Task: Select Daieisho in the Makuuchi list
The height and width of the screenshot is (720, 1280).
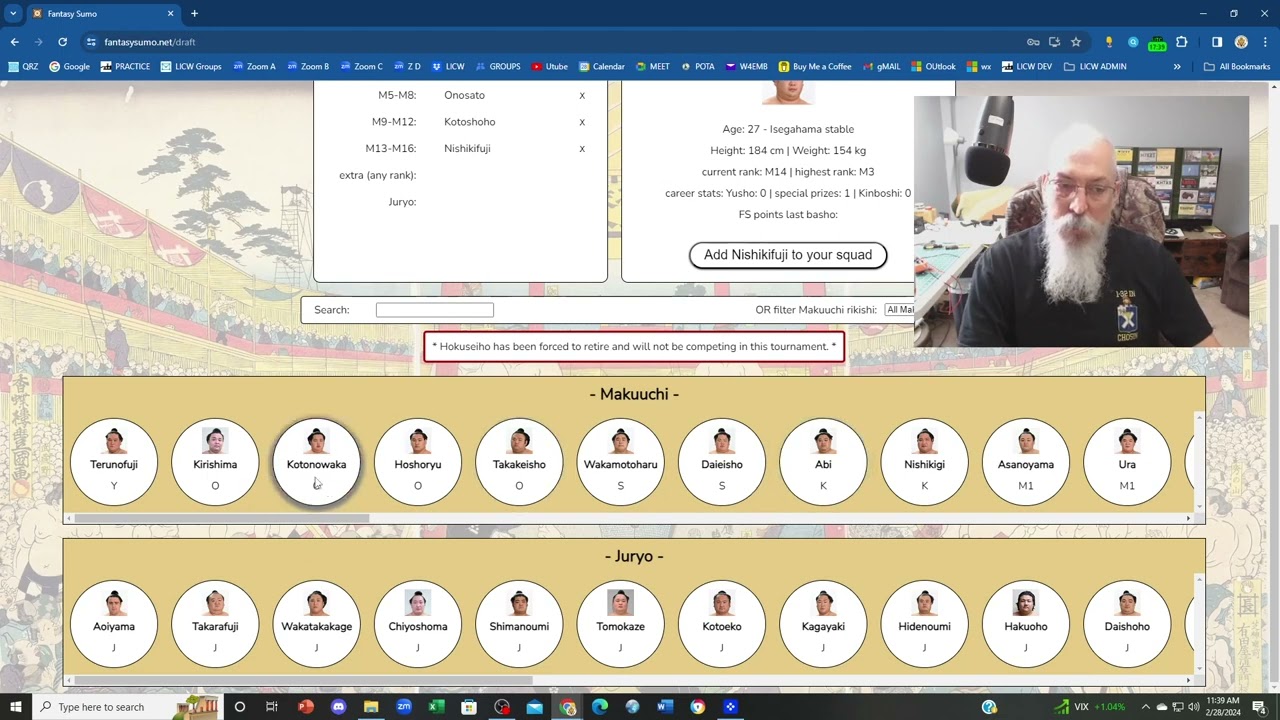Action: coord(722,461)
